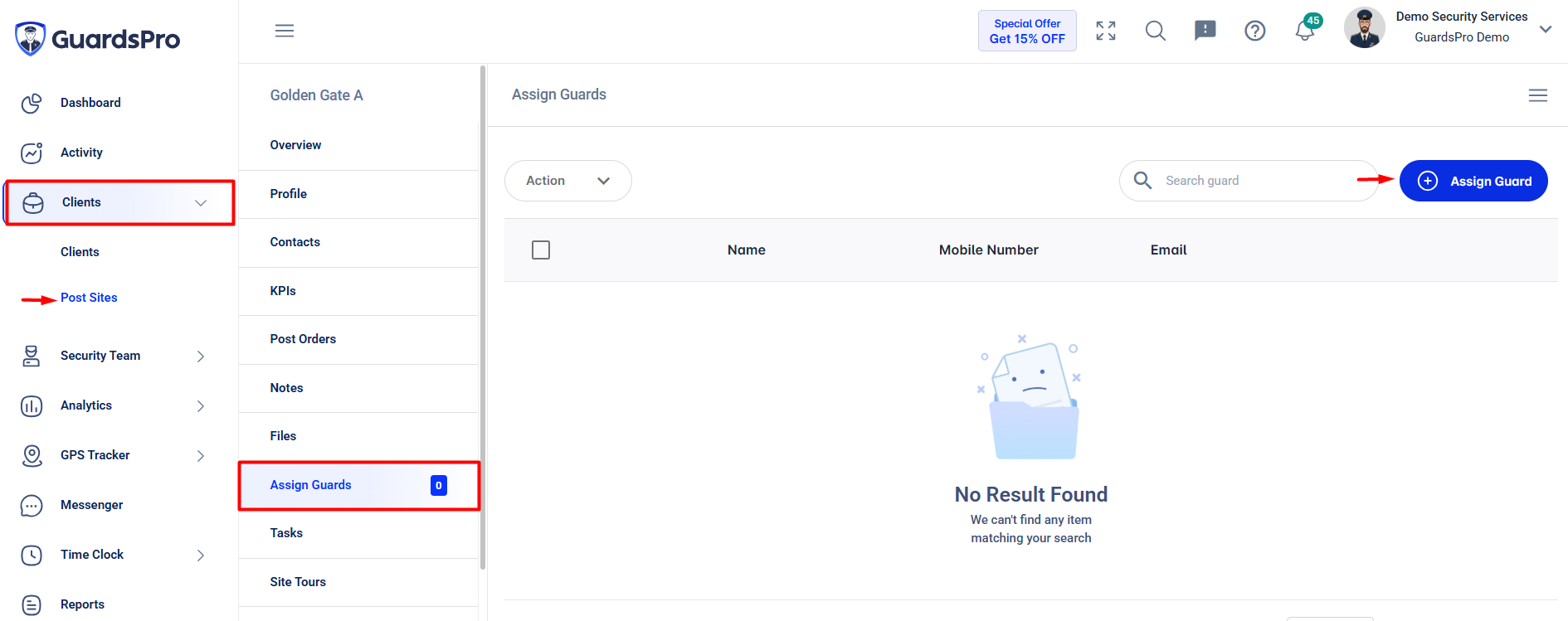Click the magnifier icon in guard search
Screen dimensions: 1568x621
(x=1142, y=180)
